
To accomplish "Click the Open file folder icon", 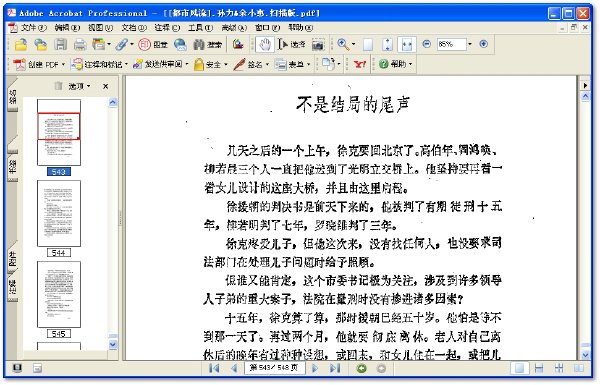I will click(x=21, y=45).
